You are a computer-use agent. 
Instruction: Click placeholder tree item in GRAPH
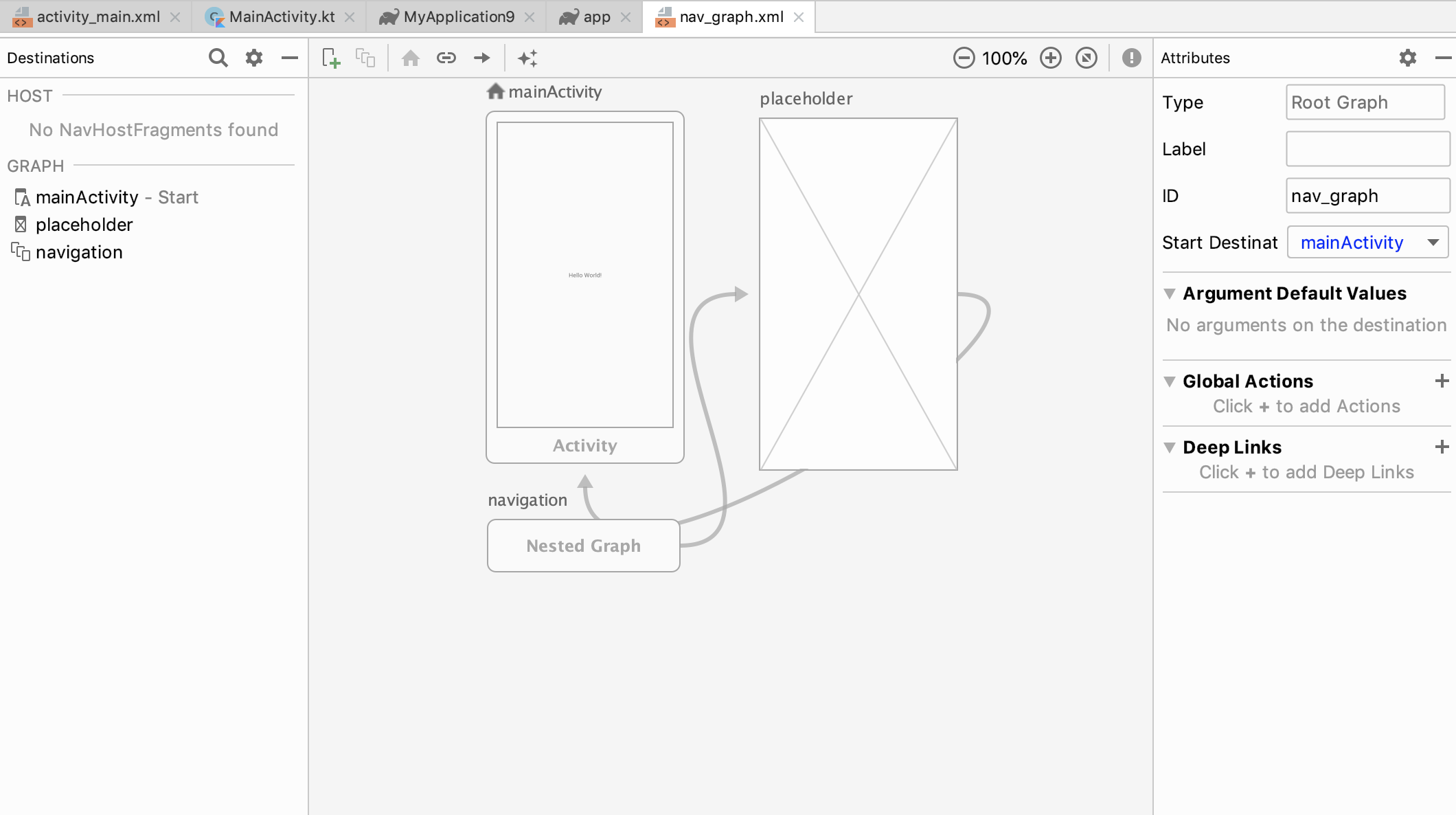pos(84,224)
